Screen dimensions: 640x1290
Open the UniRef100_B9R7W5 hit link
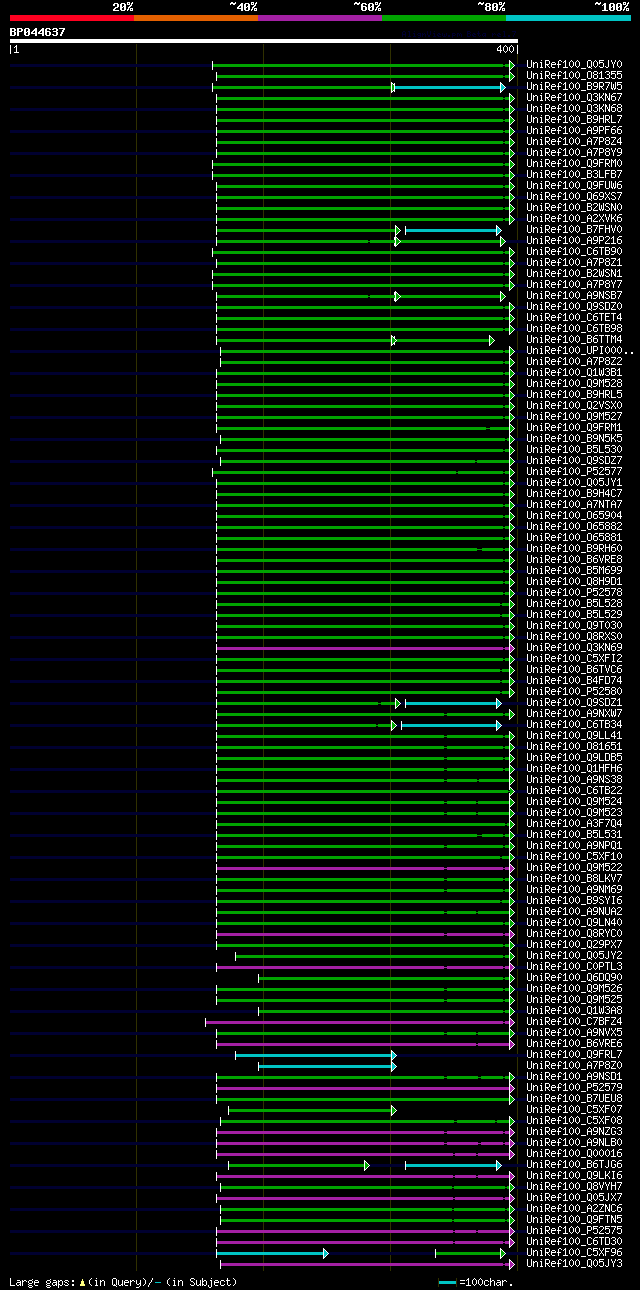[574, 86]
